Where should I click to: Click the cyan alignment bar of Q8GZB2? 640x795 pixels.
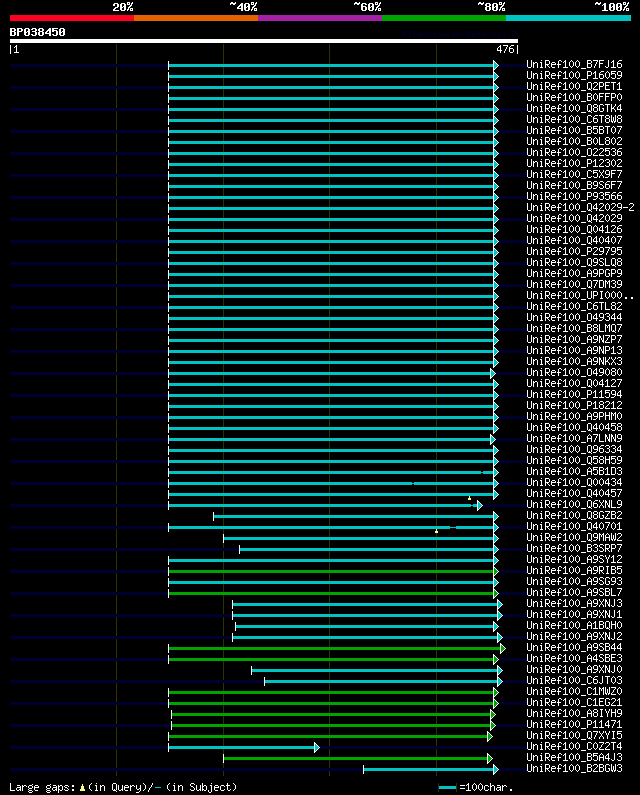coord(356,516)
